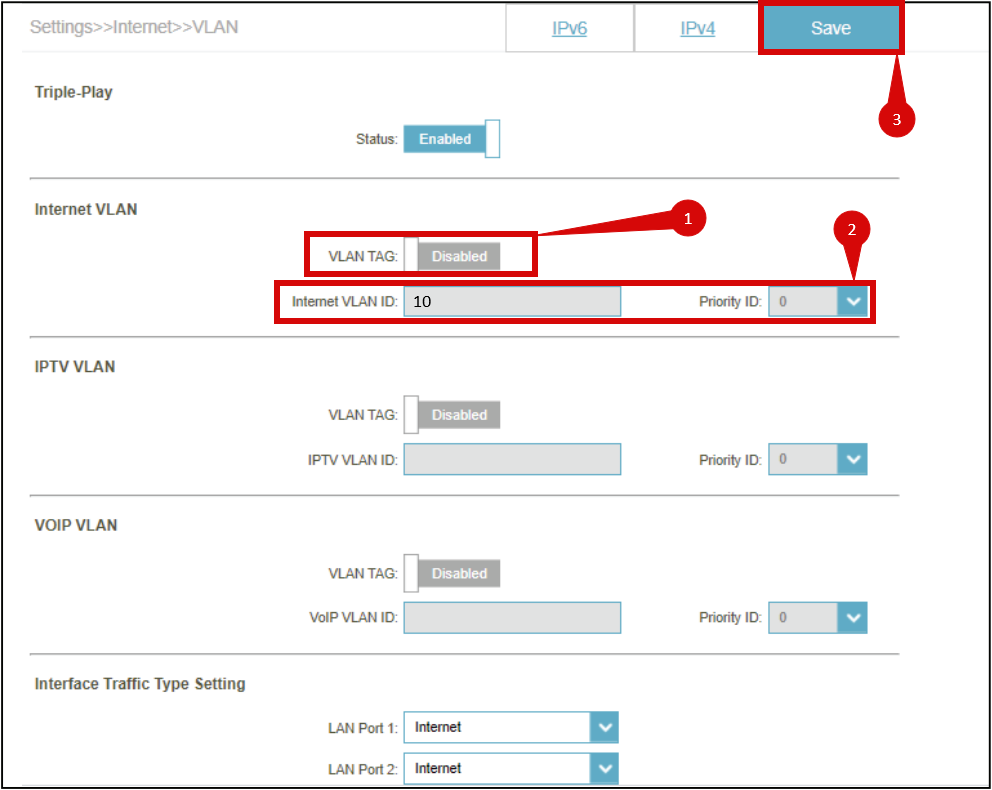This screenshot has height=790, width=992.
Task: Click the Internet VLAN ID field
Action: pos(512,301)
